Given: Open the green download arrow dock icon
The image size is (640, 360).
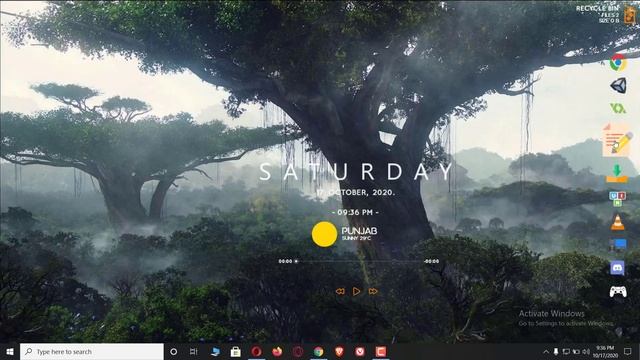Looking at the screenshot, I should [617, 173].
